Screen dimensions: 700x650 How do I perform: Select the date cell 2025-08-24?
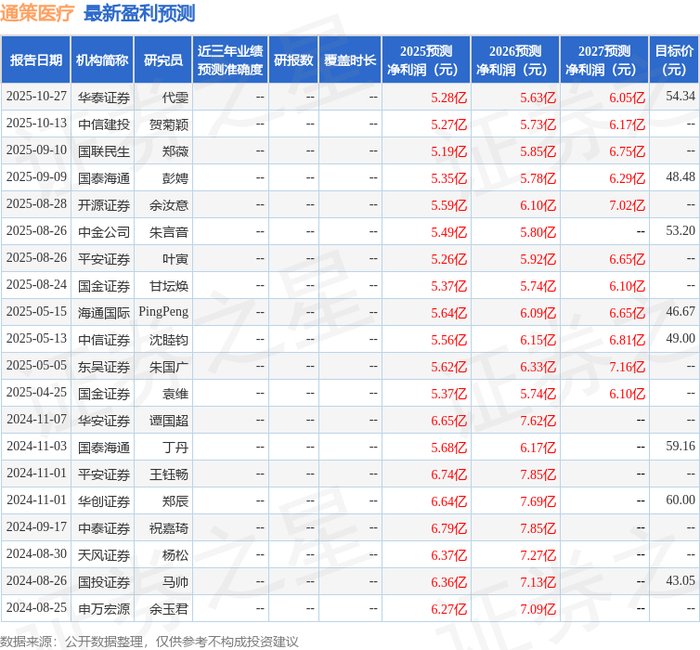36,285
